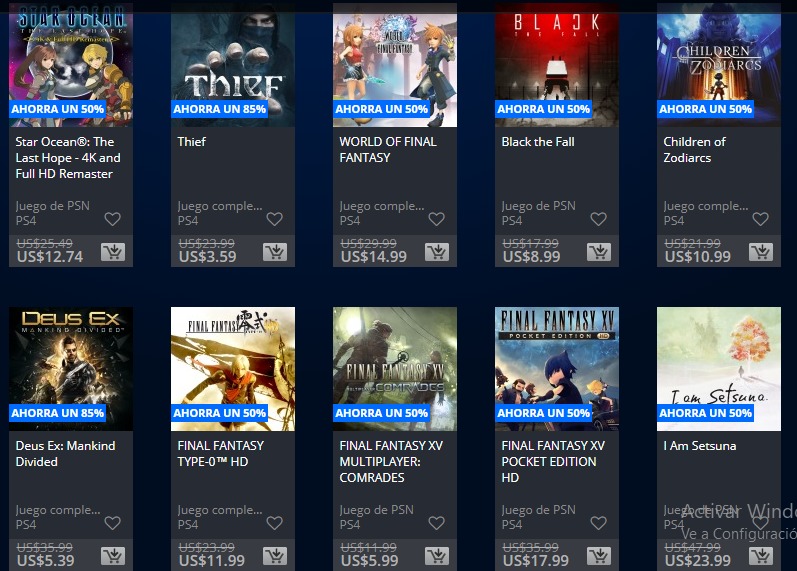Add Children of Zodiarcs to cart
Image resolution: width=797 pixels, height=571 pixels.
tap(760, 252)
